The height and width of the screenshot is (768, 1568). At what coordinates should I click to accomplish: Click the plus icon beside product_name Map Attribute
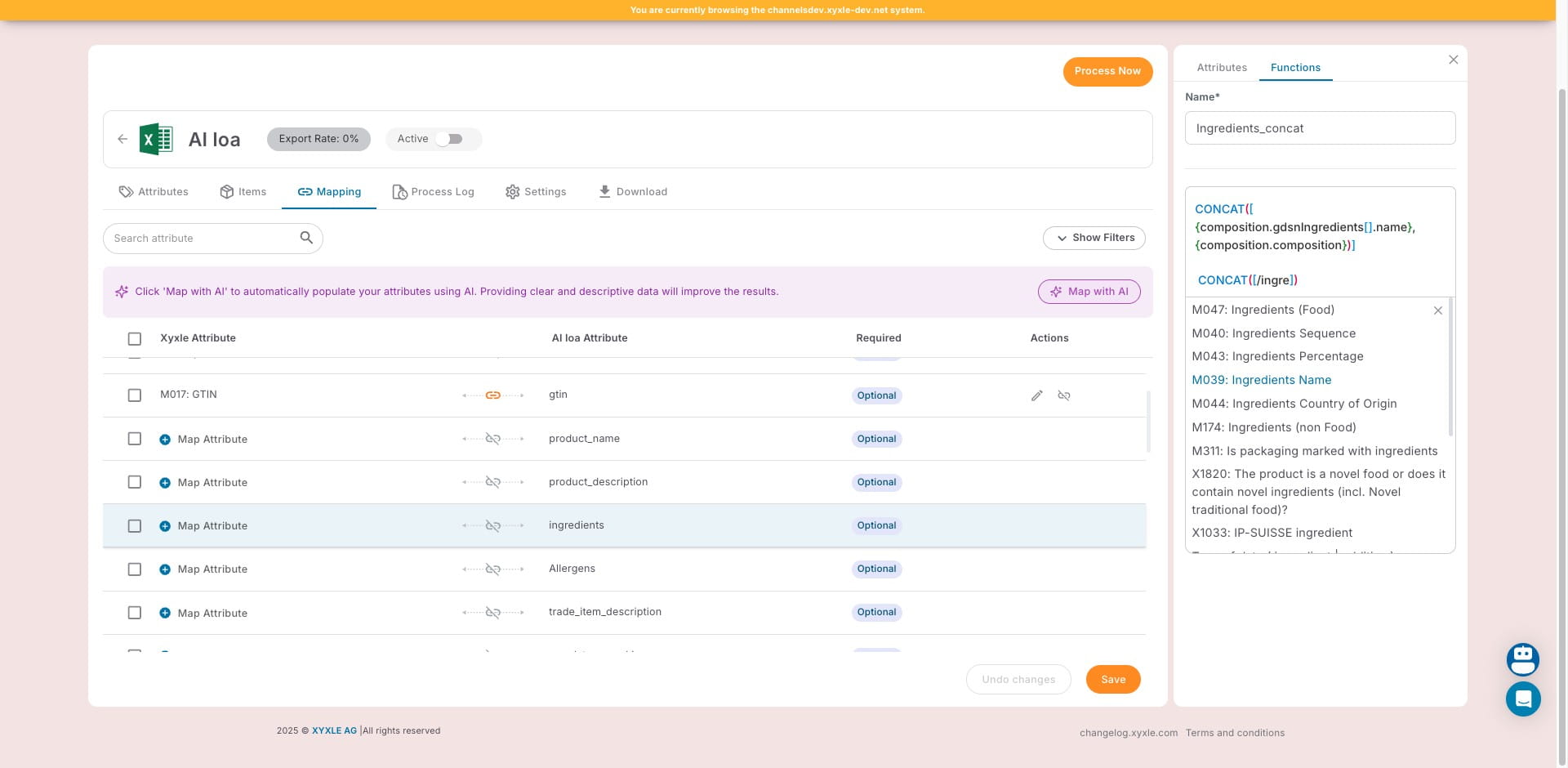pos(165,440)
